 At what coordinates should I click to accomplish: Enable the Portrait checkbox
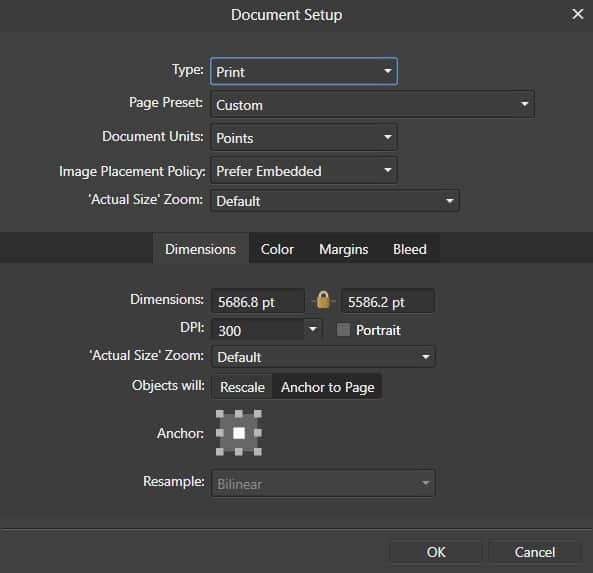point(343,329)
